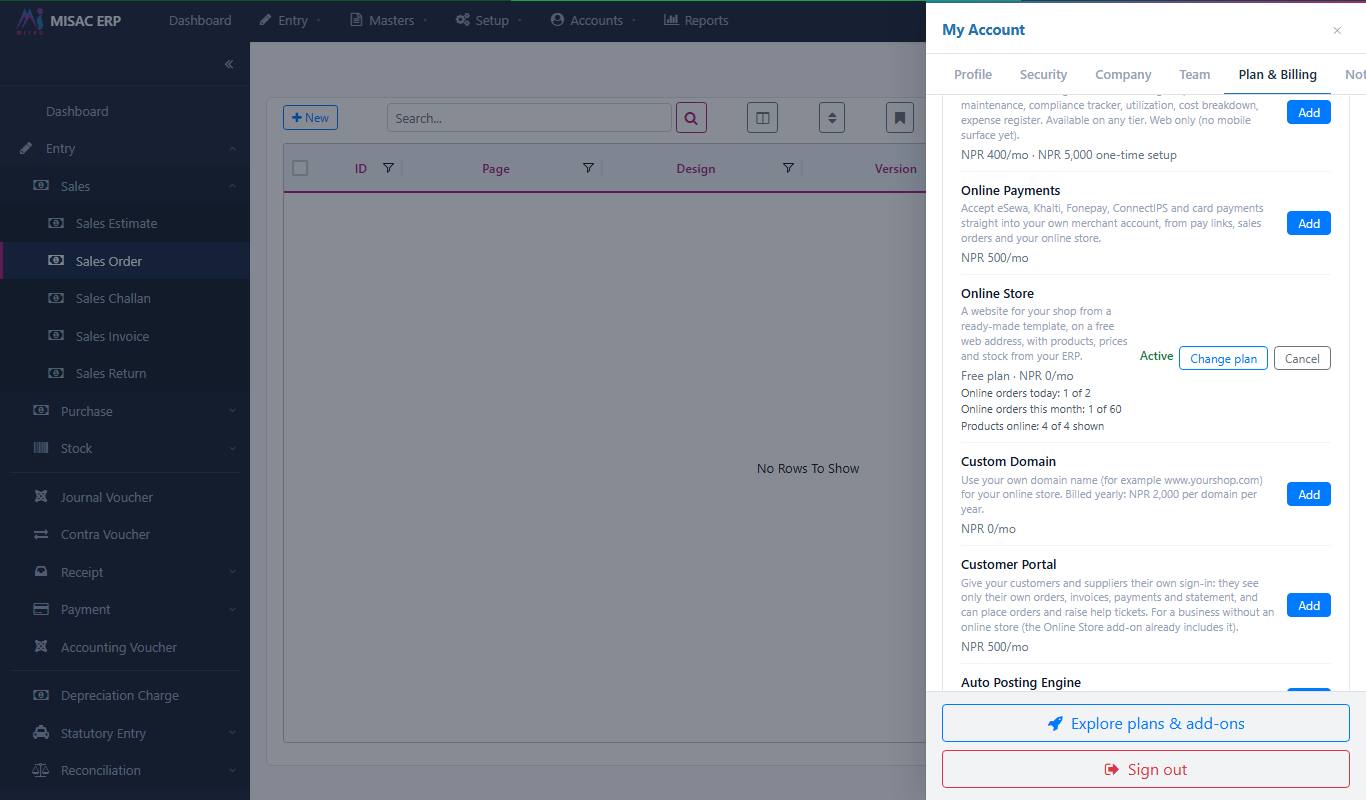Click the Contra Voucher arrows icon
The image size is (1366, 800).
(x=41, y=534)
